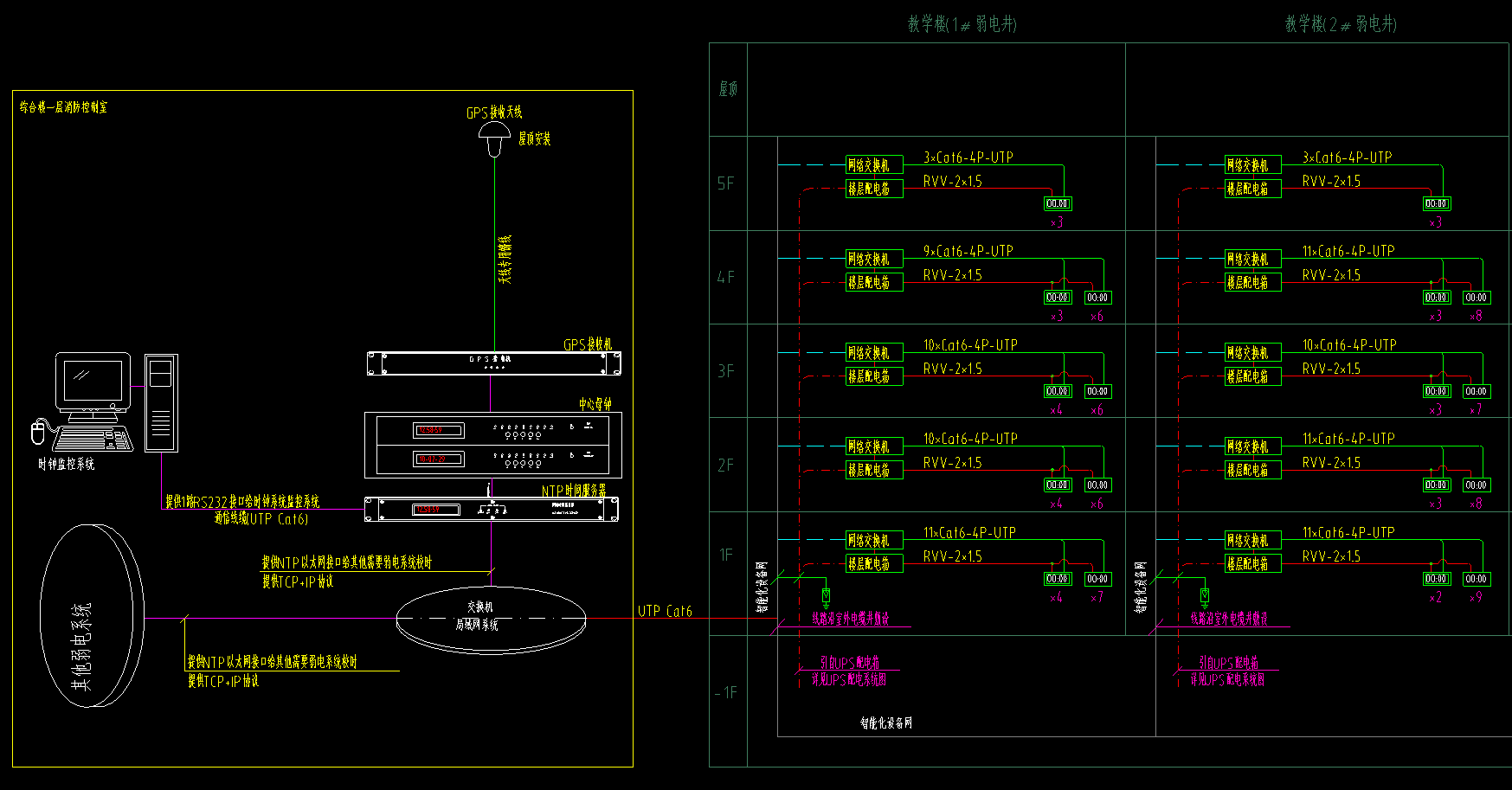Select 2# shaft 3F clock marked x7

1476,391
